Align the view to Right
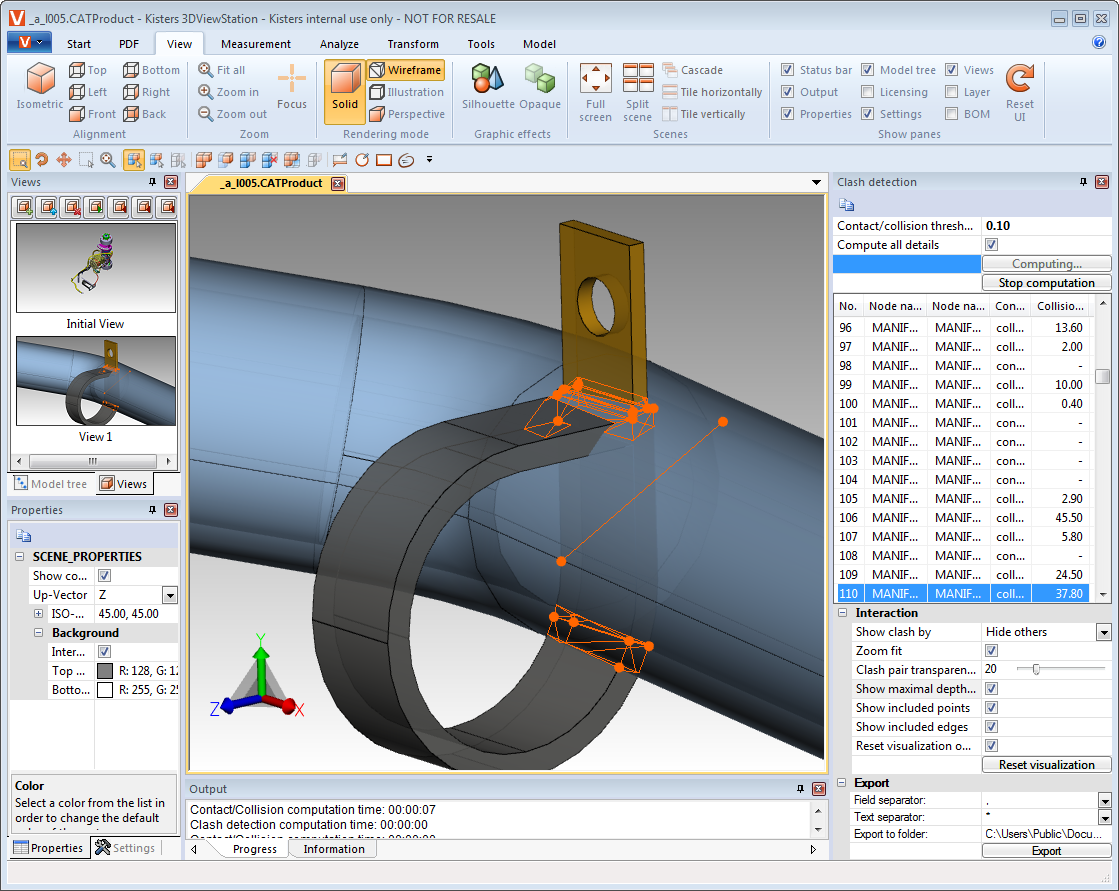Viewport: 1119px width, 891px height. click(146, 92)
